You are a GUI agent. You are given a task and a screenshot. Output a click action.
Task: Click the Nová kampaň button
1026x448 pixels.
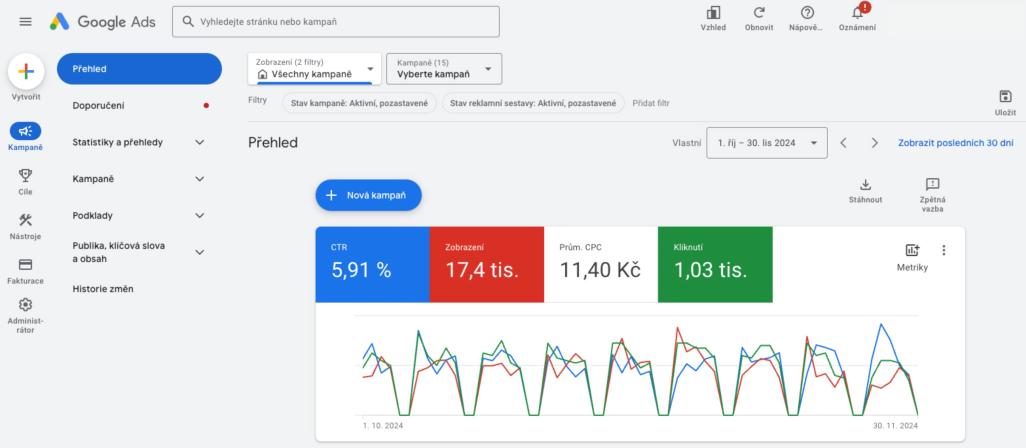click(368, 195)
